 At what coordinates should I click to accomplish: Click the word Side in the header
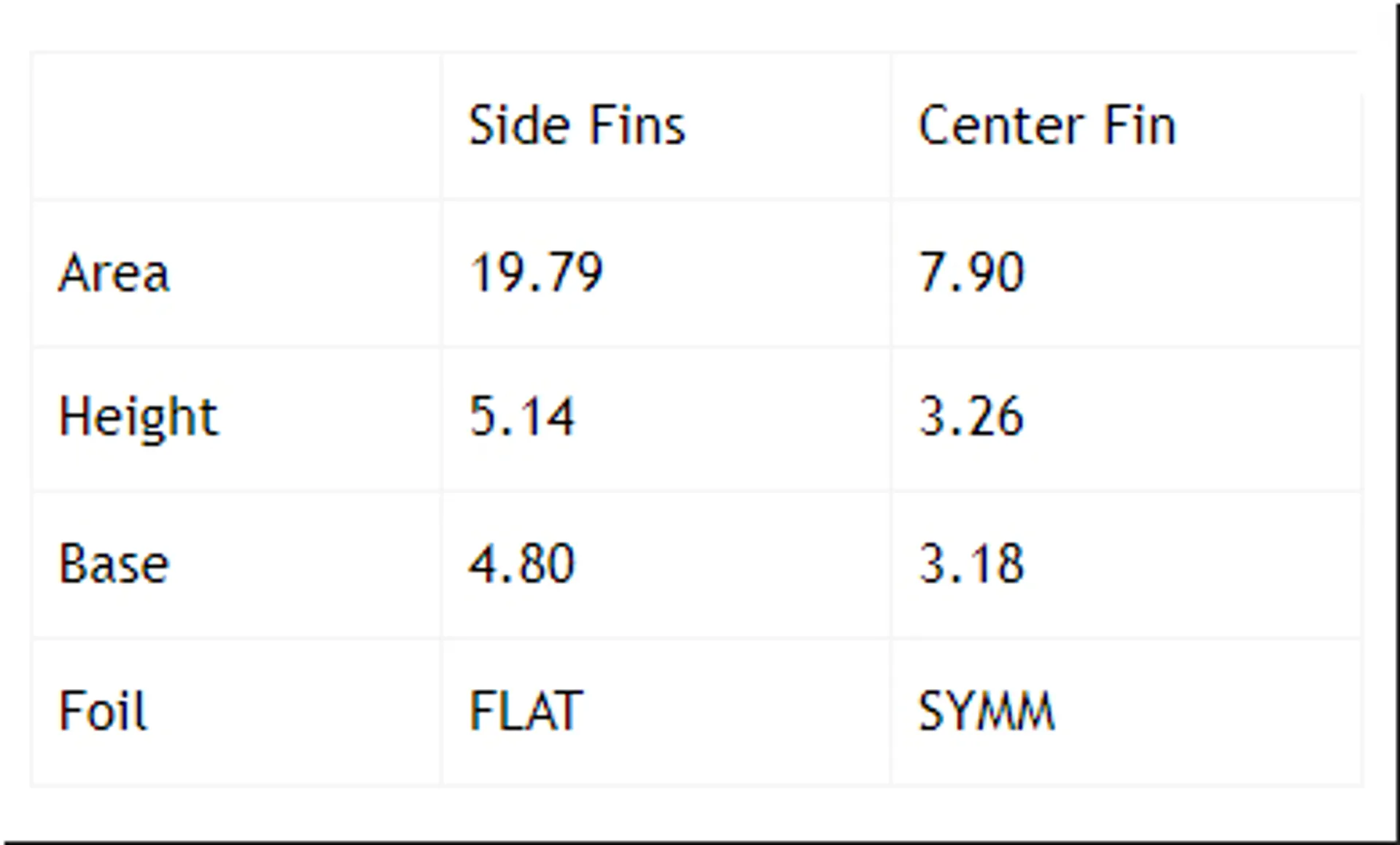(x=518, y=125)
